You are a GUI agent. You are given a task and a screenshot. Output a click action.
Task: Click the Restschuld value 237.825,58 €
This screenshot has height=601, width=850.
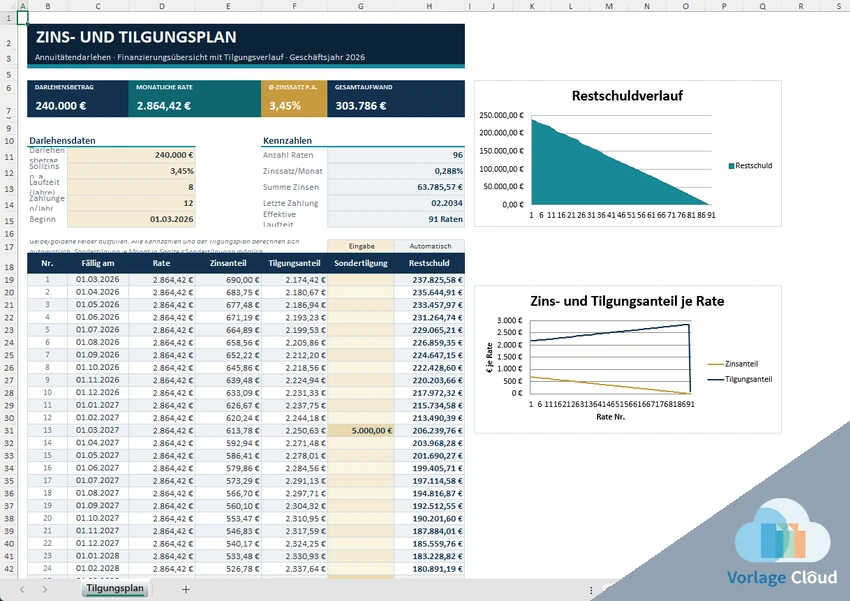coord(430,280)
